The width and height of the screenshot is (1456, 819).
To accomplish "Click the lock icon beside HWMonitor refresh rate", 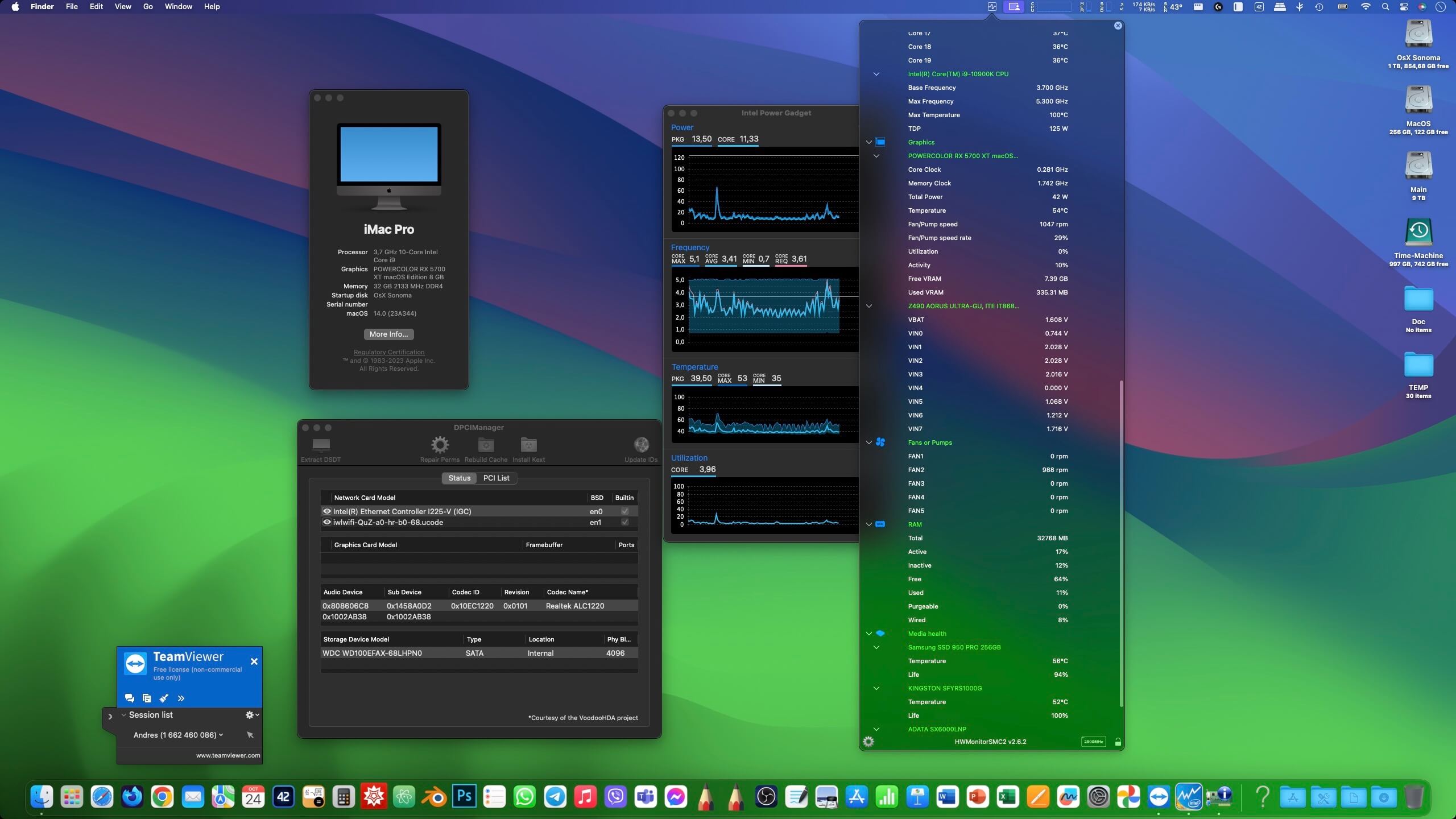I will tap(1118, 742).
